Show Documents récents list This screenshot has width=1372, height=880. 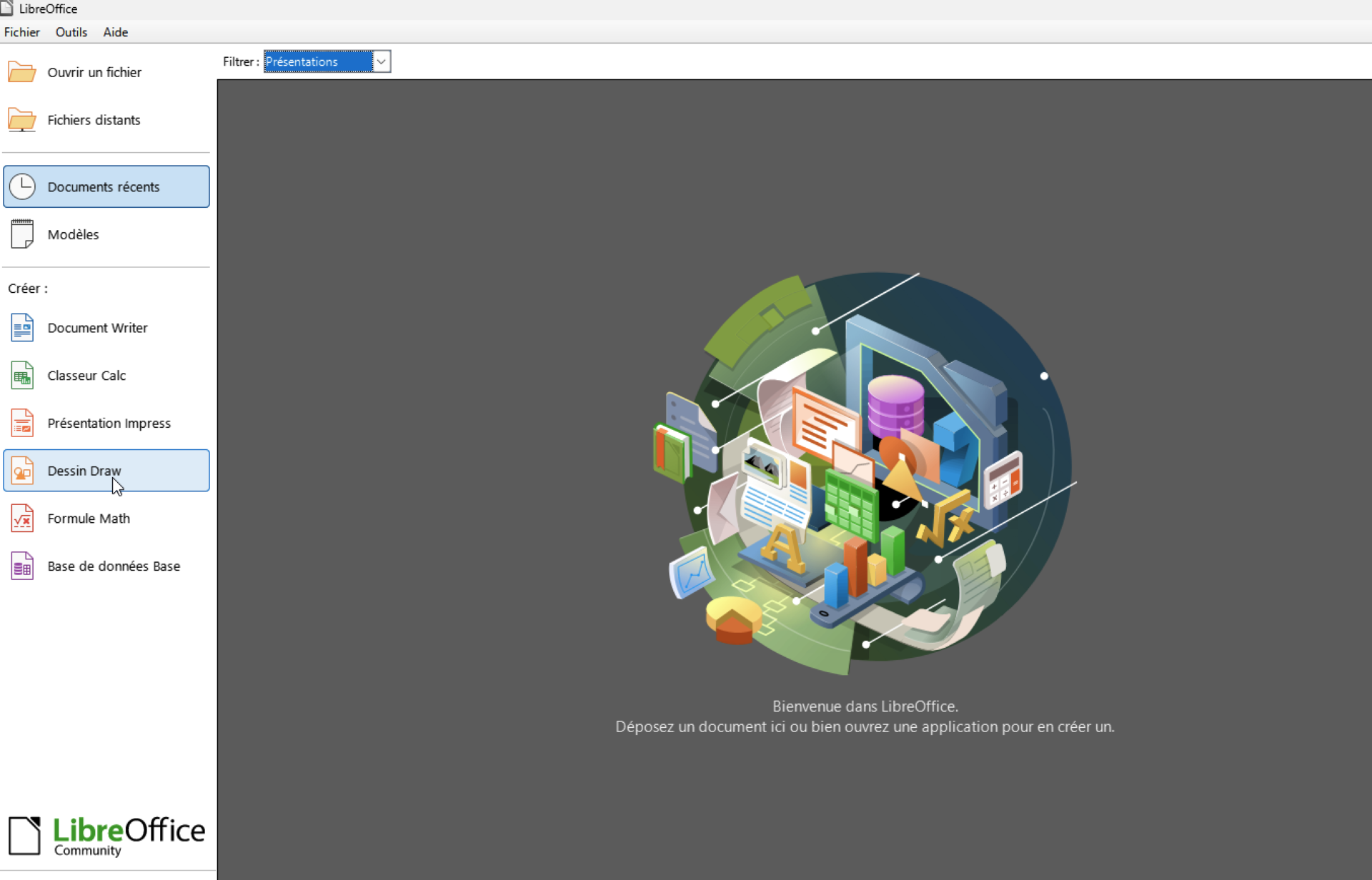[106, 186]
